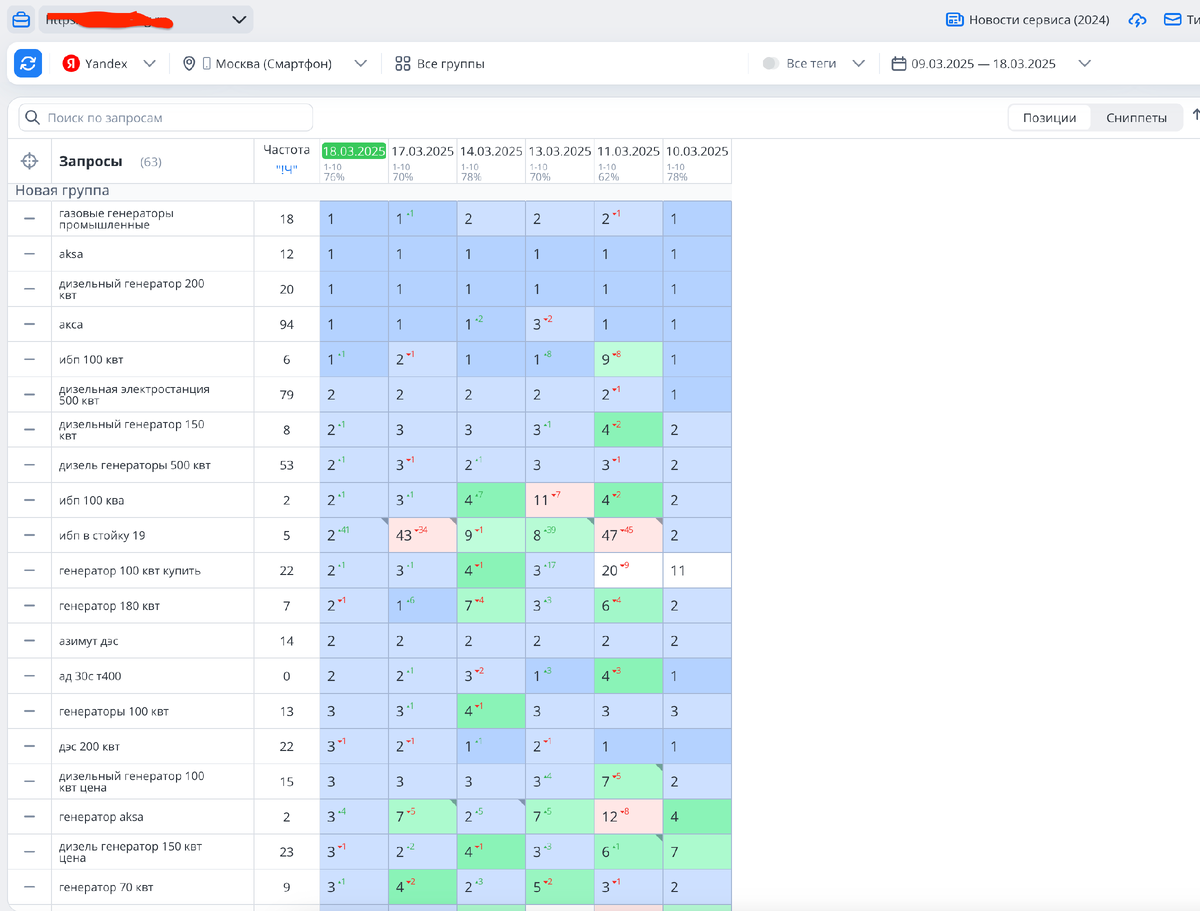Click position 9 cell in ибп 100 квт row

[x=628, y=359]
